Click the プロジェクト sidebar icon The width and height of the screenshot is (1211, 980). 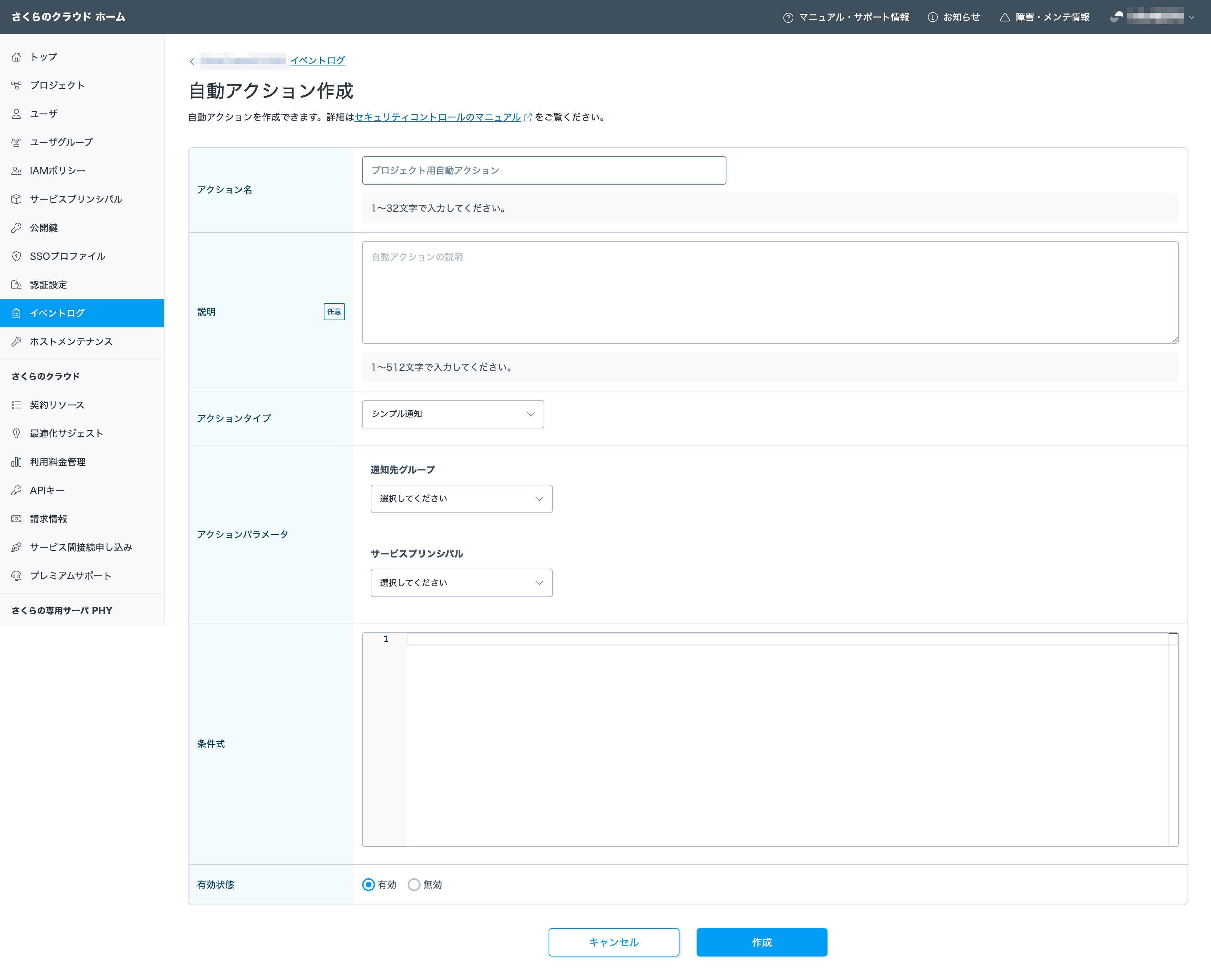click(16, 85)
